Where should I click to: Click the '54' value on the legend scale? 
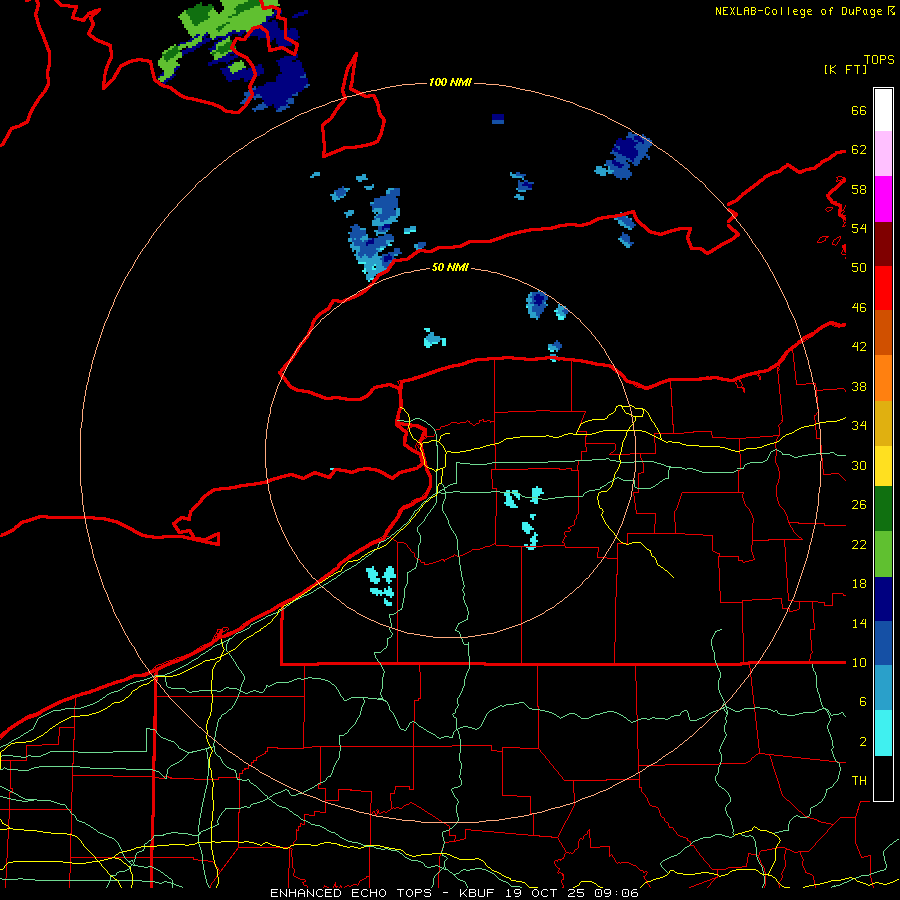click(x=859, y=229)
